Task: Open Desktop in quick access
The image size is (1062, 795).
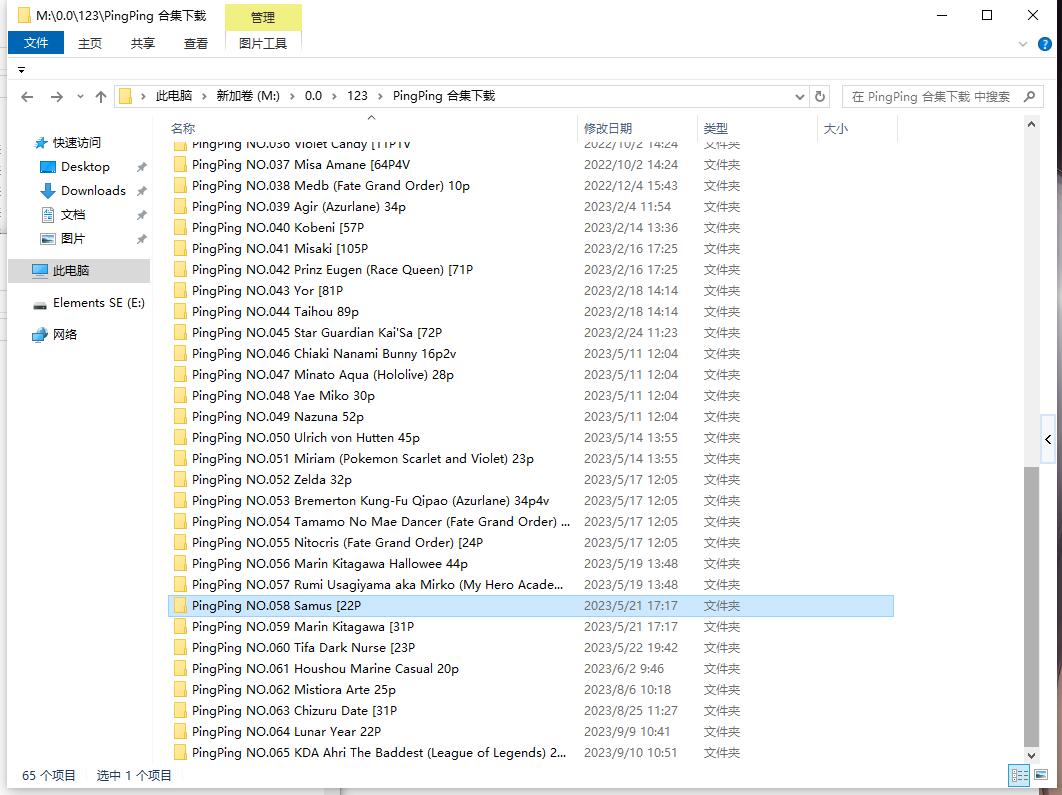Action: (85, 167)
